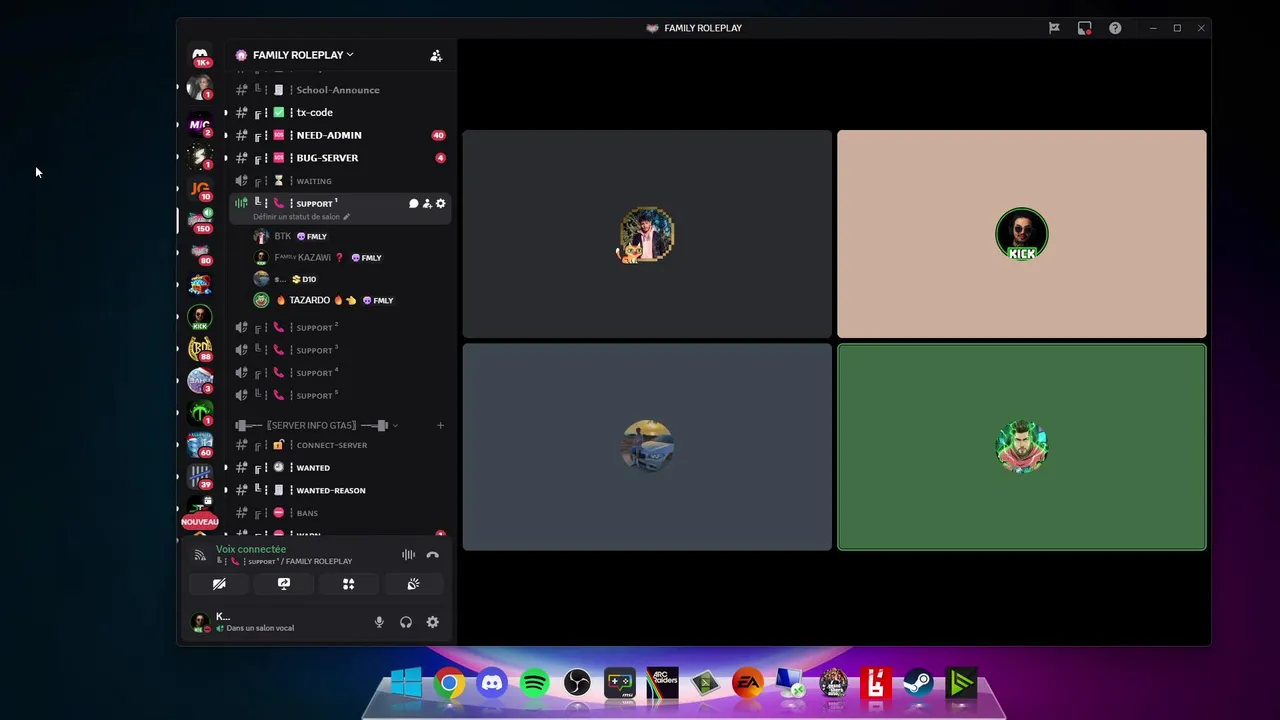Select KAZAWI in voice participants list
The height and width of the screenshot is (720, 1280).
(350, 258)
